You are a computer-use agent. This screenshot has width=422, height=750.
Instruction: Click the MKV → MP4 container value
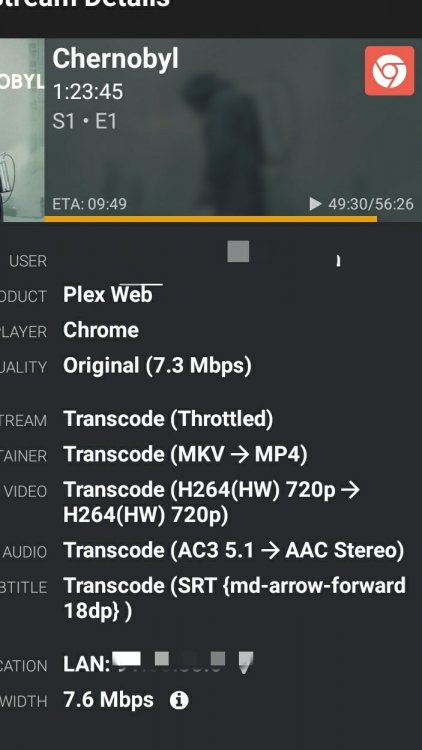tap(185, 454)
